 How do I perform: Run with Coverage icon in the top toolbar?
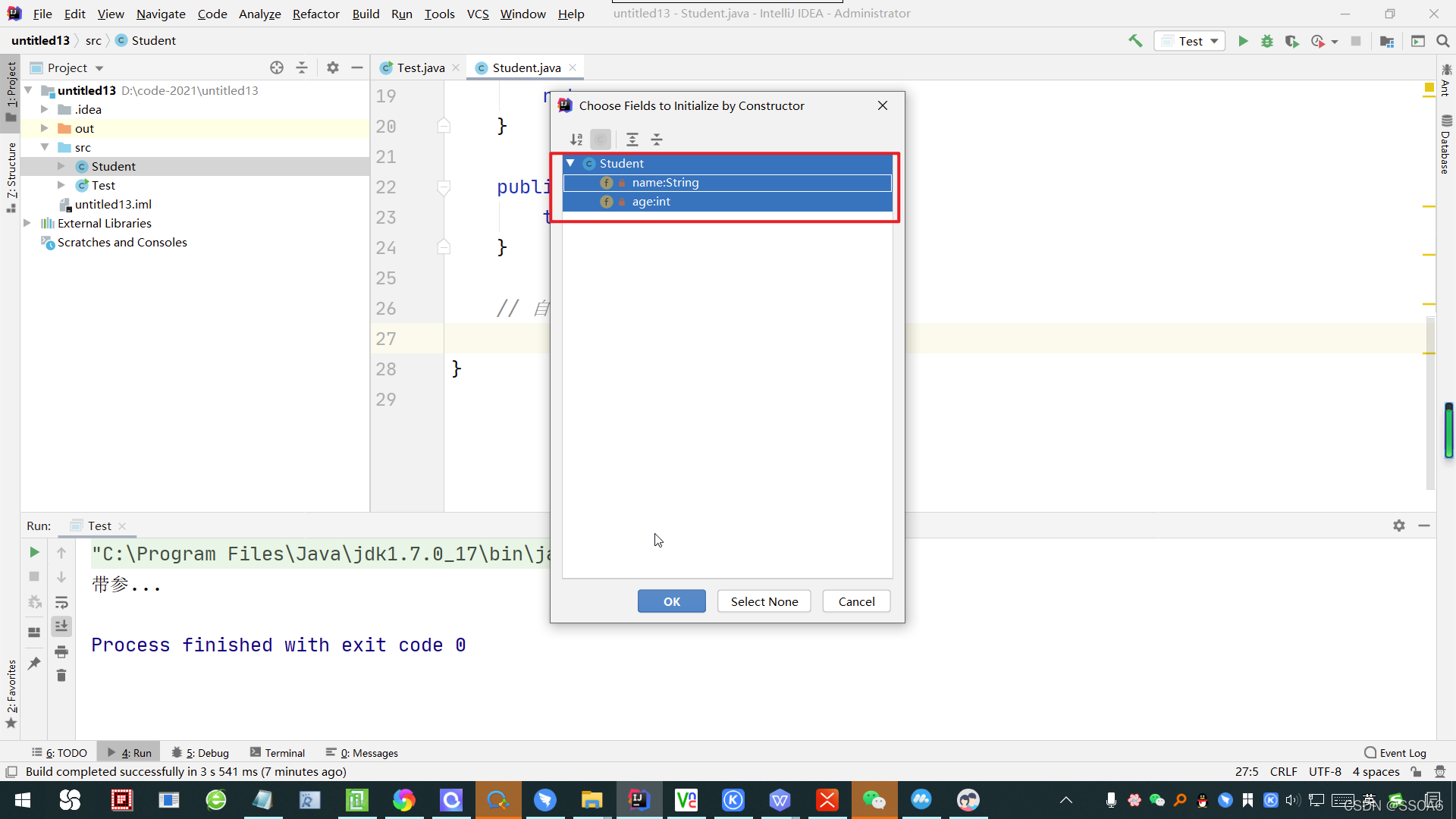pos(1291,41)
